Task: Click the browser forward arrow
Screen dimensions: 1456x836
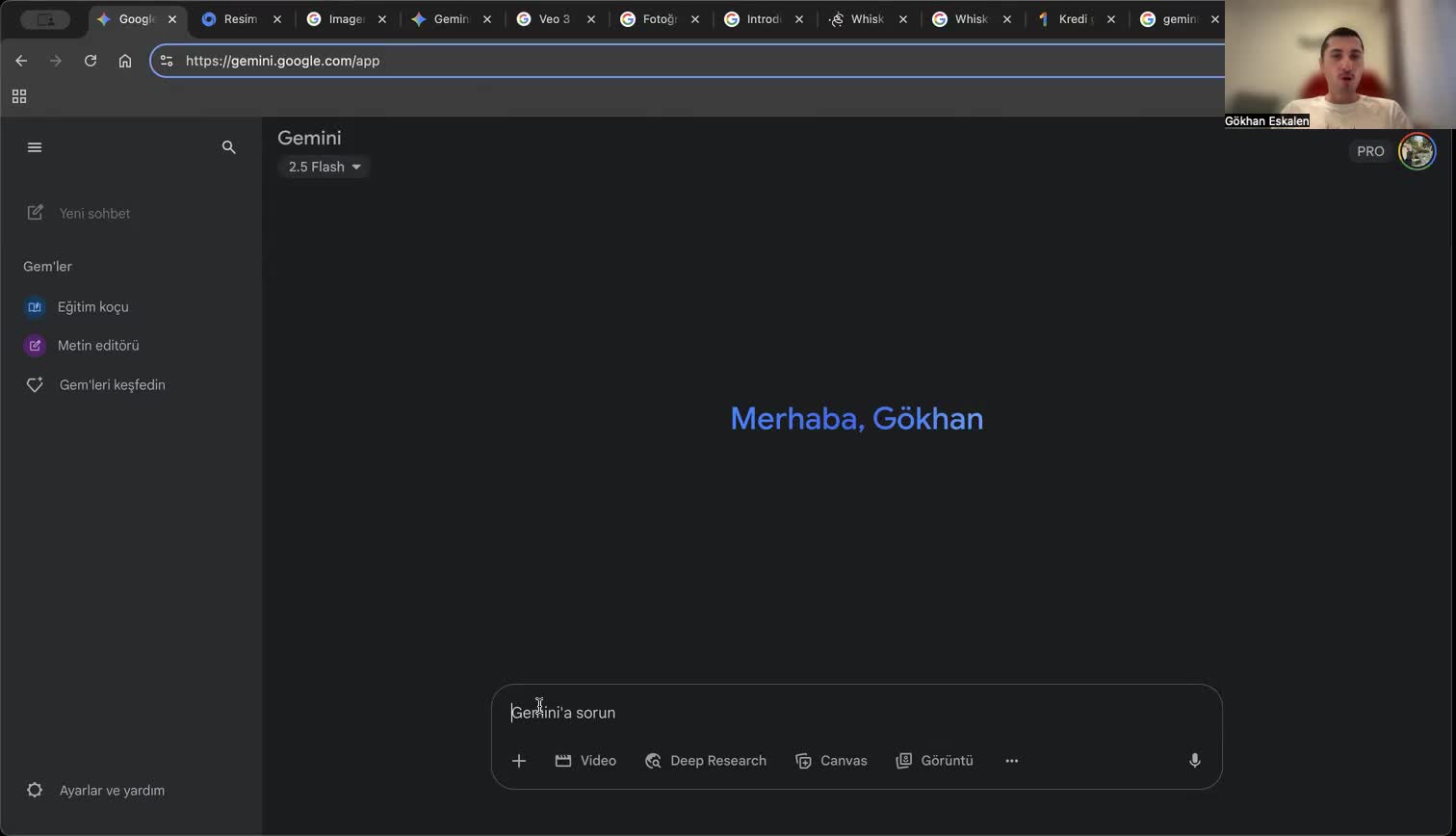Action: pos(56,61)
